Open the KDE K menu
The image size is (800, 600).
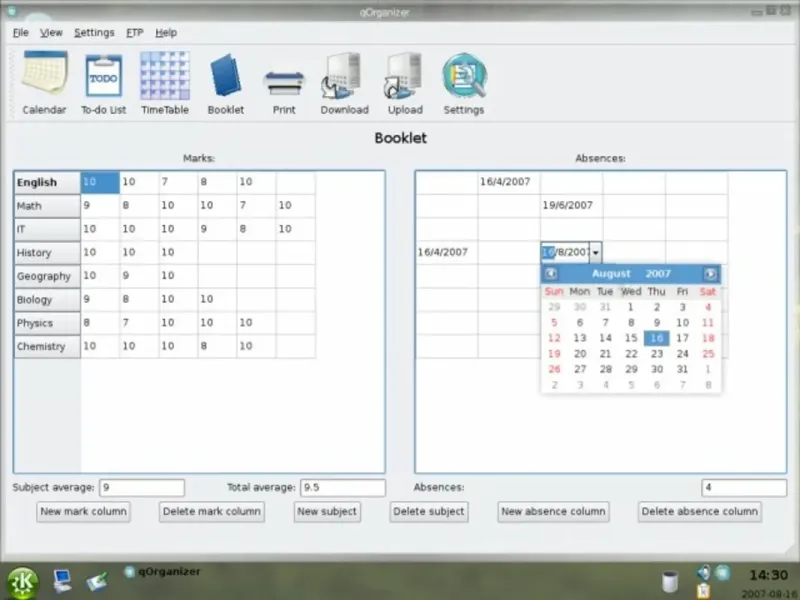point(21,583)
